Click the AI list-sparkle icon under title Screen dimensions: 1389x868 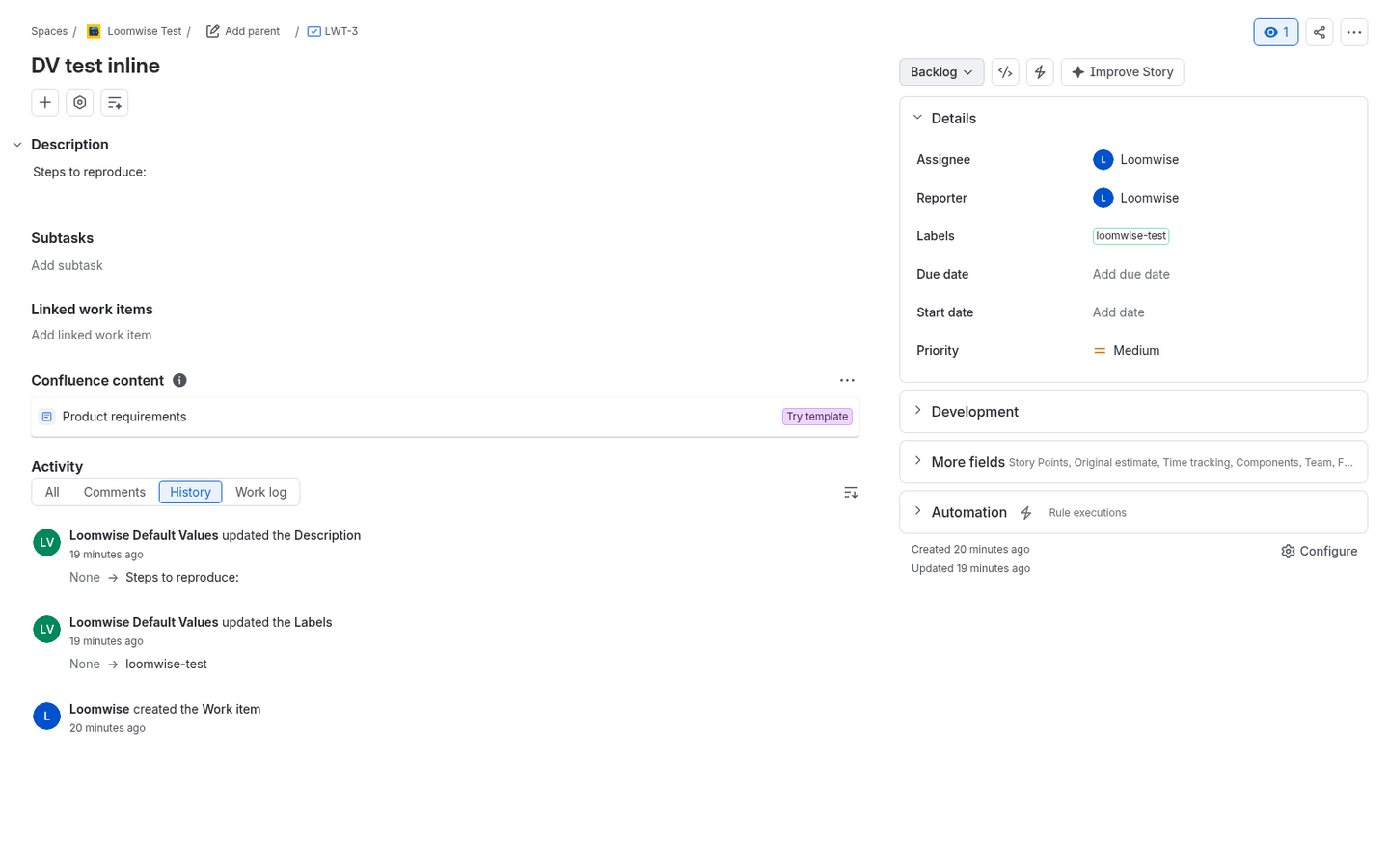[115, 102]
